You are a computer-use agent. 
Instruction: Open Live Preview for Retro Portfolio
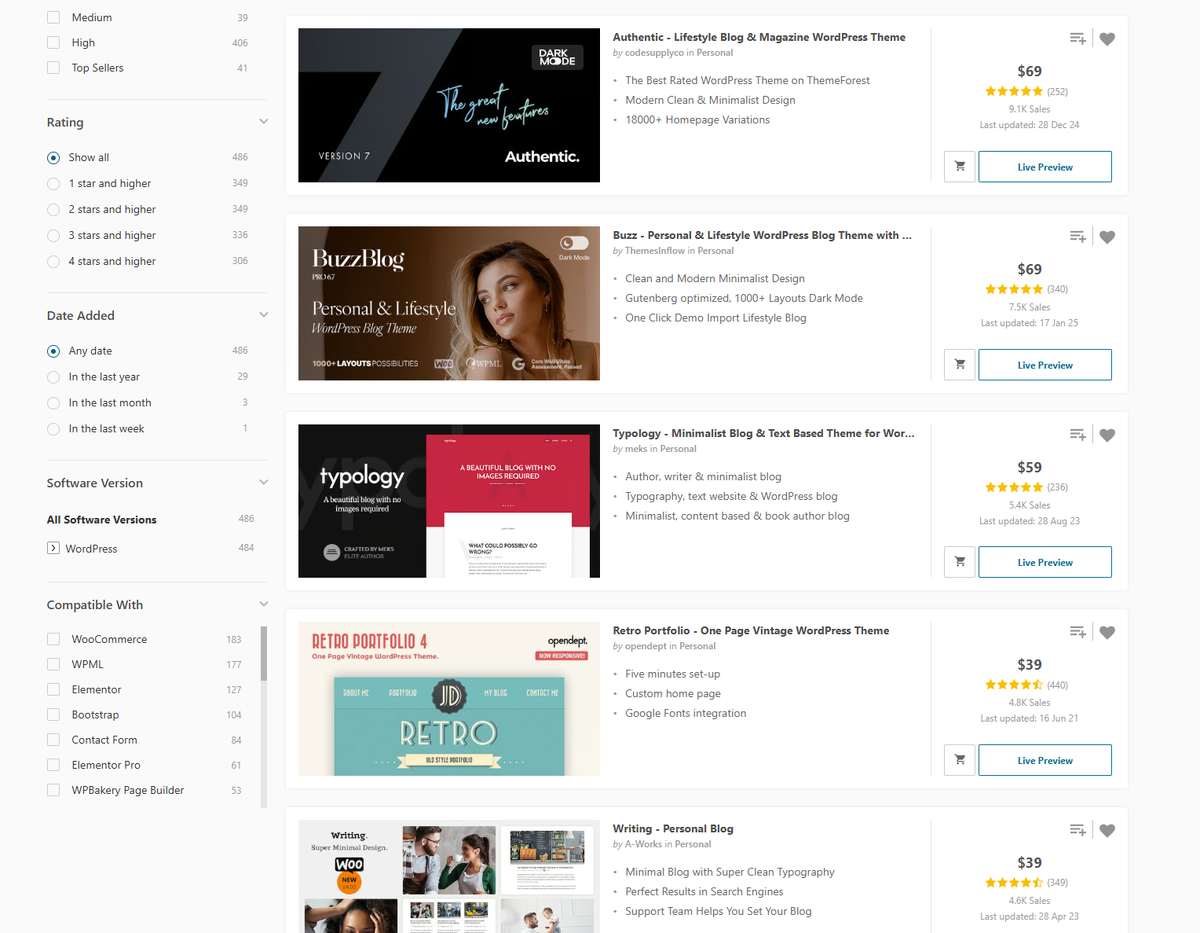1045,760
